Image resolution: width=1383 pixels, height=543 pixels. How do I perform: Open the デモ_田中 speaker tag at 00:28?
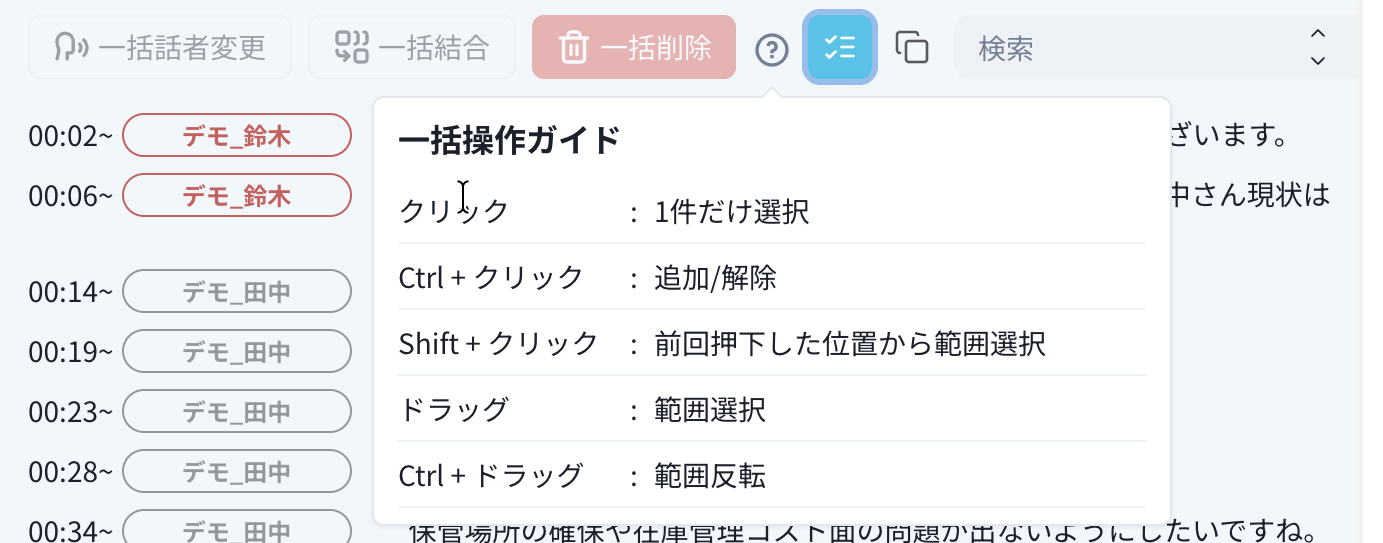click(x=237, y=471)
